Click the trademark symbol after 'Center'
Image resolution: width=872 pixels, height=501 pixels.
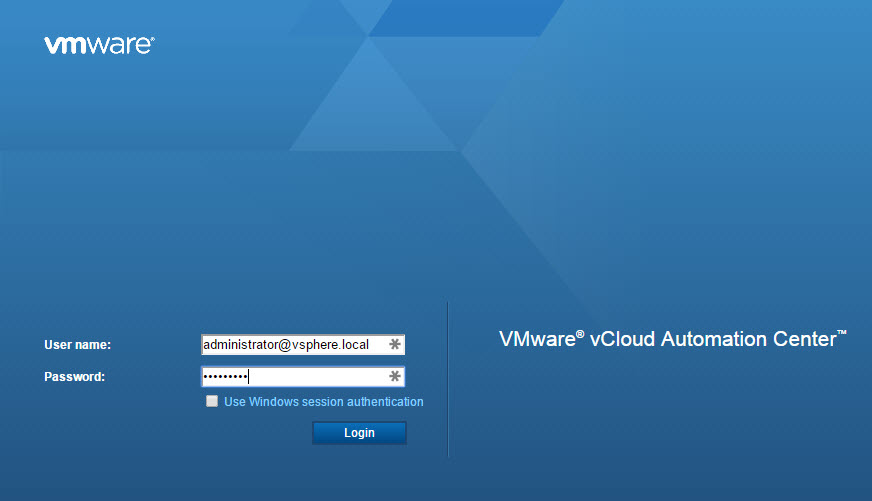tap(842, 333)
